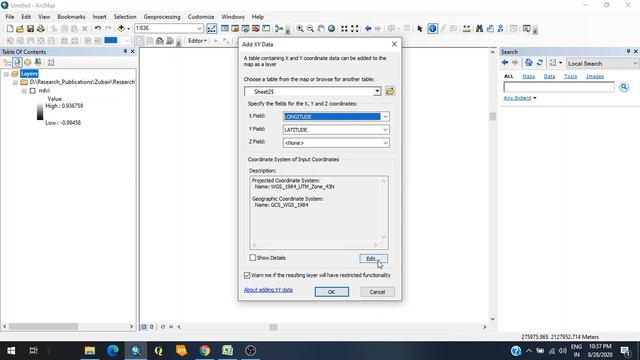Open the Y Field dropdown
The height and width of the screenshot is (360, 640).
[385, 130]
